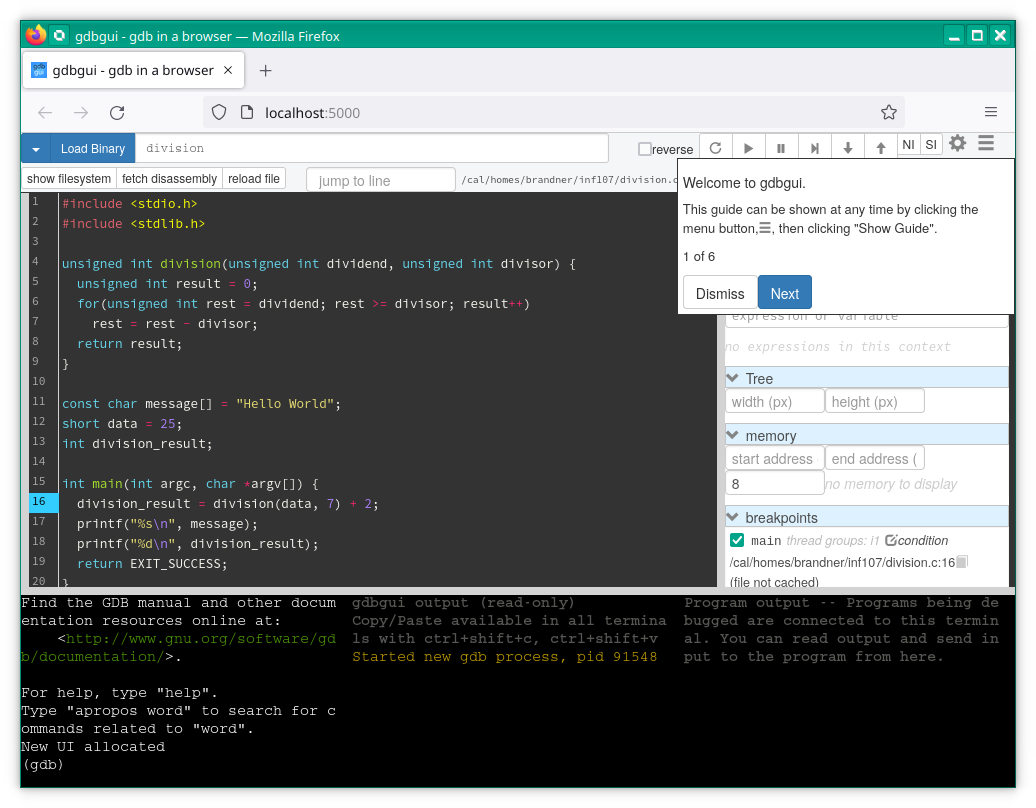The width and height of the screenshot is (1036, 808).
Task: Click the restart program icon
Action: click(x=716, y=148)
